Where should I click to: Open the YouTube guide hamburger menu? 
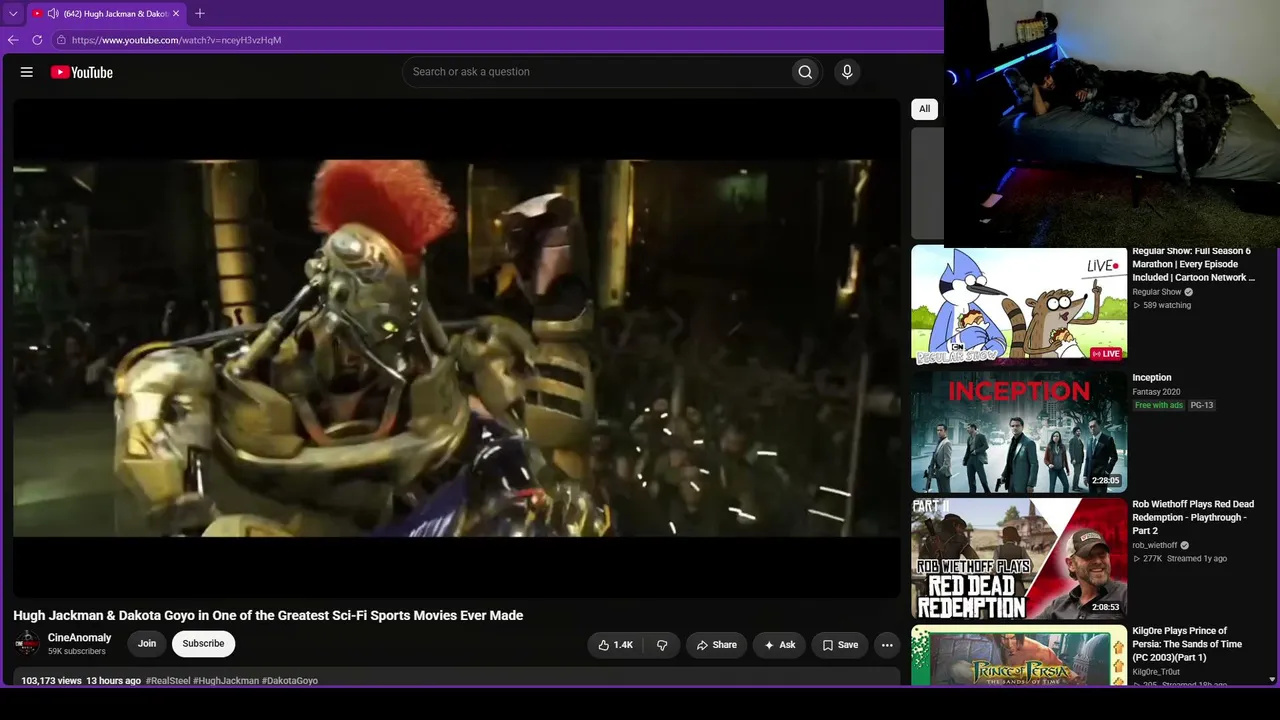(27, 72)
